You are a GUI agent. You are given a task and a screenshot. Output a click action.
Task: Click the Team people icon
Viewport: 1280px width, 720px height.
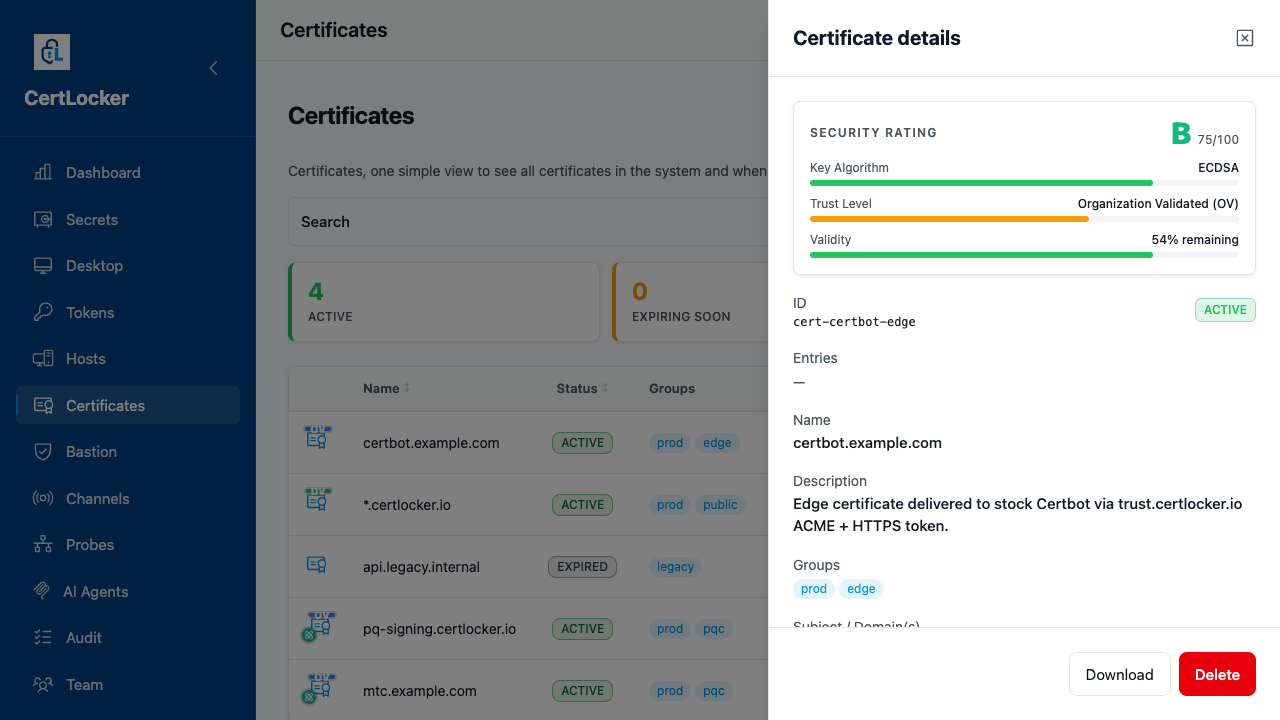[x=43, y=684]
